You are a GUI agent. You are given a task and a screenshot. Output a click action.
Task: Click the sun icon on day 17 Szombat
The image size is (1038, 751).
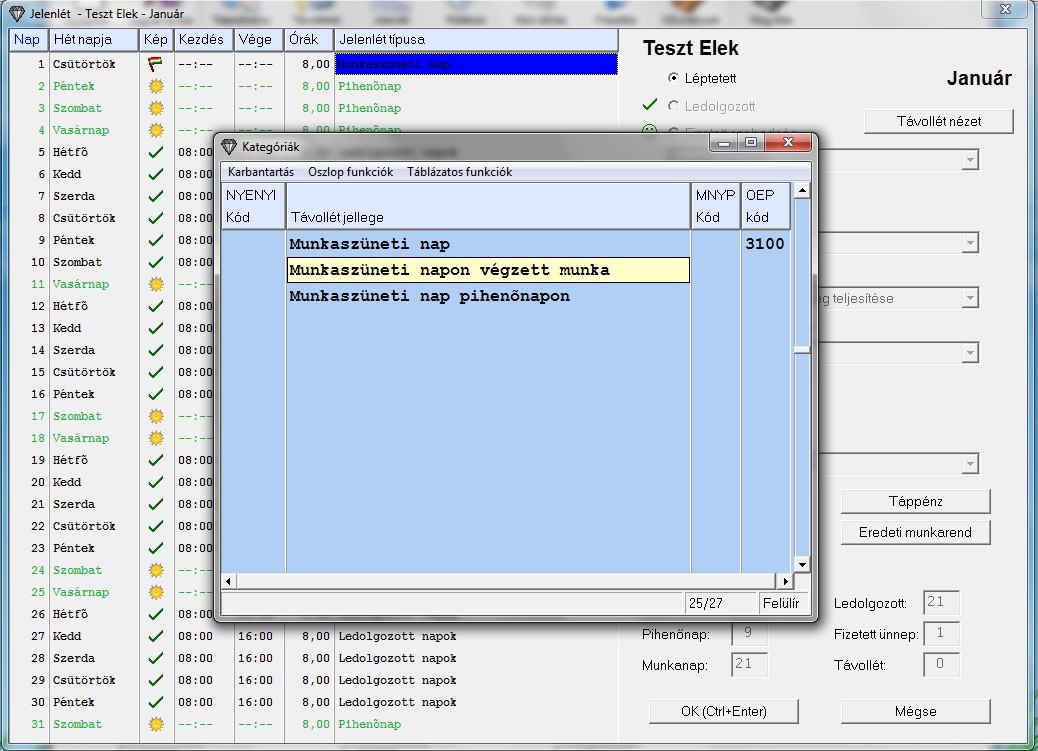pos(155,416)
